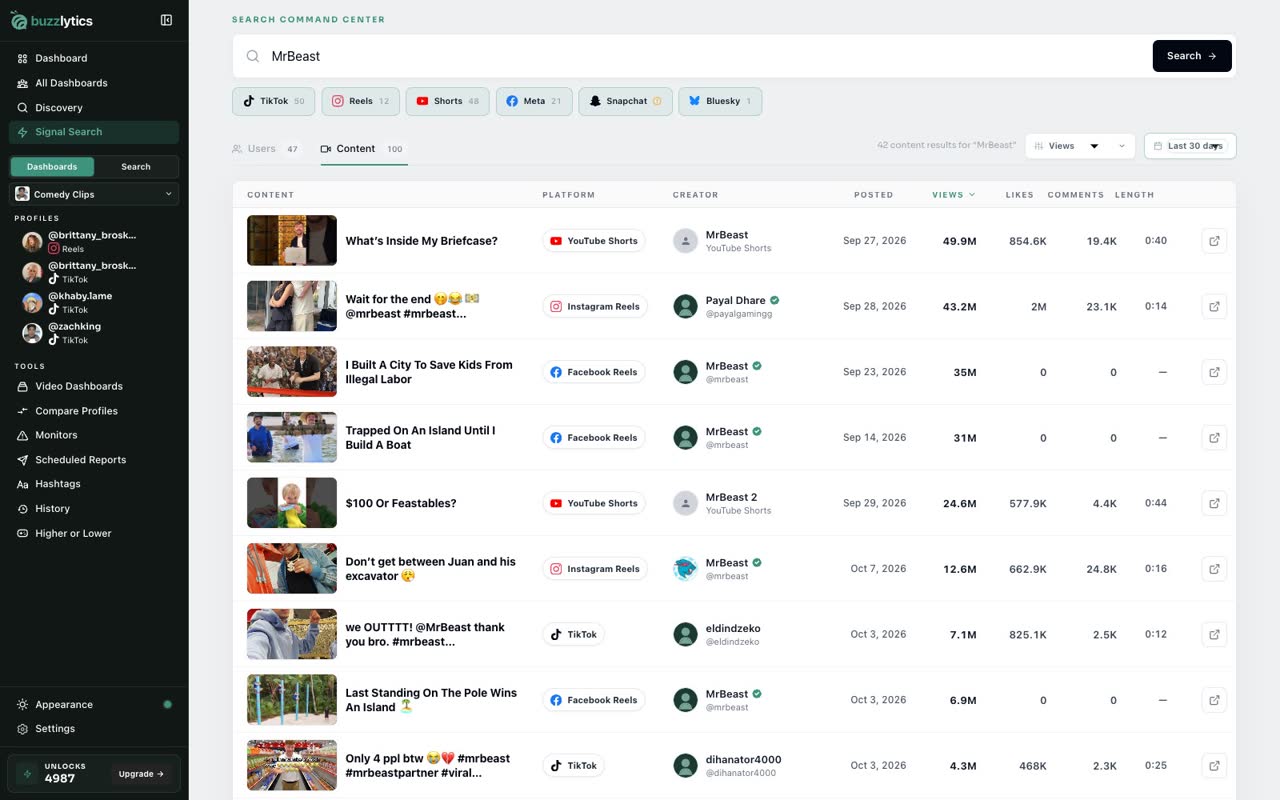This screenshot has height=800, width=1280.
Task: Open external link for $100 Or Feastables row
Action: pos(1214,503)
